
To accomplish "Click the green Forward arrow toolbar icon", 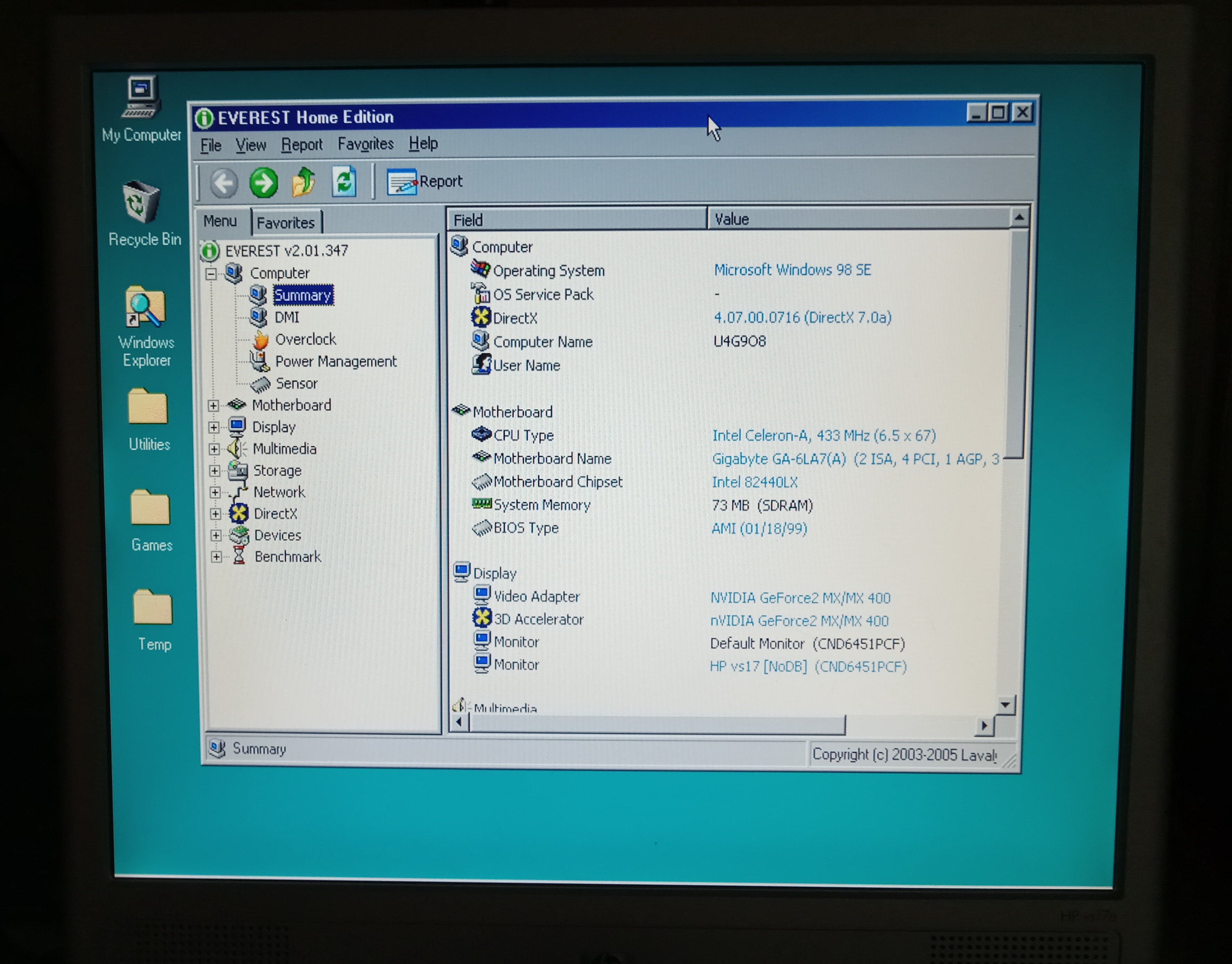I will tap(264, 182).
